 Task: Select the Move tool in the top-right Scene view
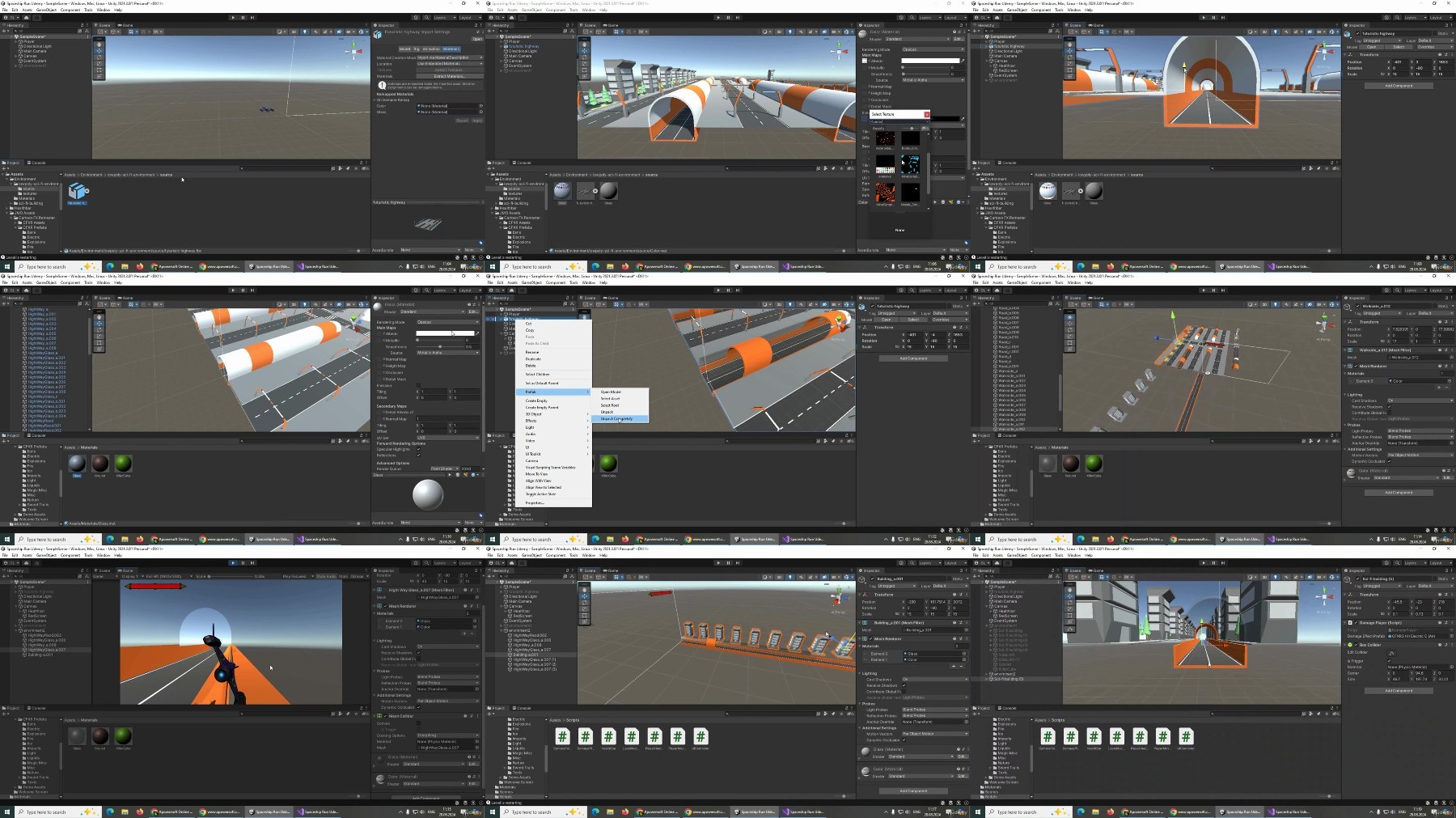(x=1070, y=50)
